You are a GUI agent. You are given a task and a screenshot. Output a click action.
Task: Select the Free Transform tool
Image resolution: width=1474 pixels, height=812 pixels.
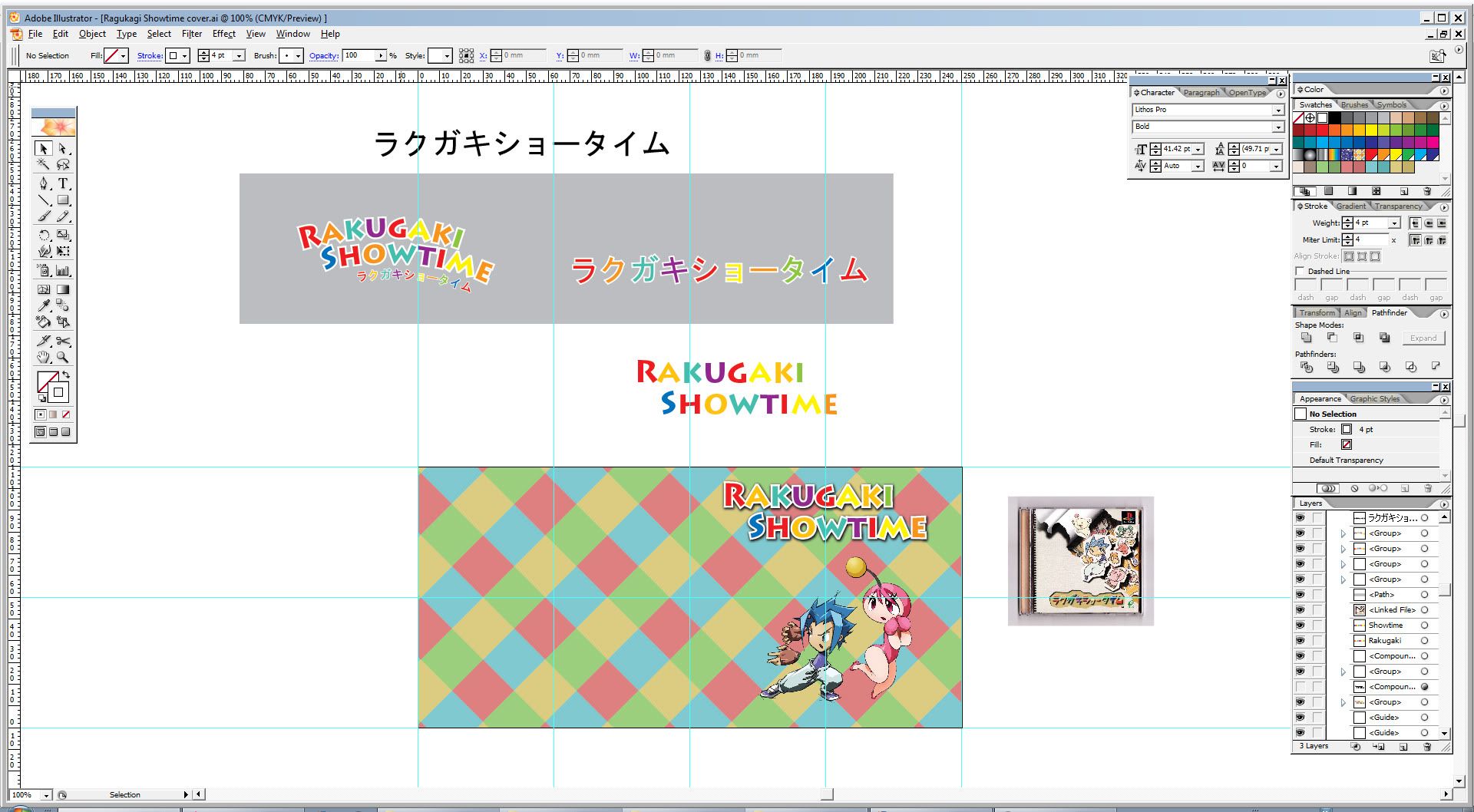(x=63, y=251)
